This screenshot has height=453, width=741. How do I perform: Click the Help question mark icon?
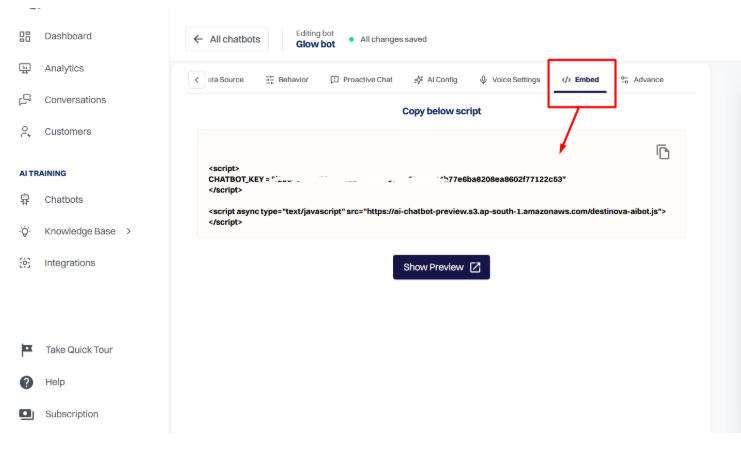pos(26,382)
